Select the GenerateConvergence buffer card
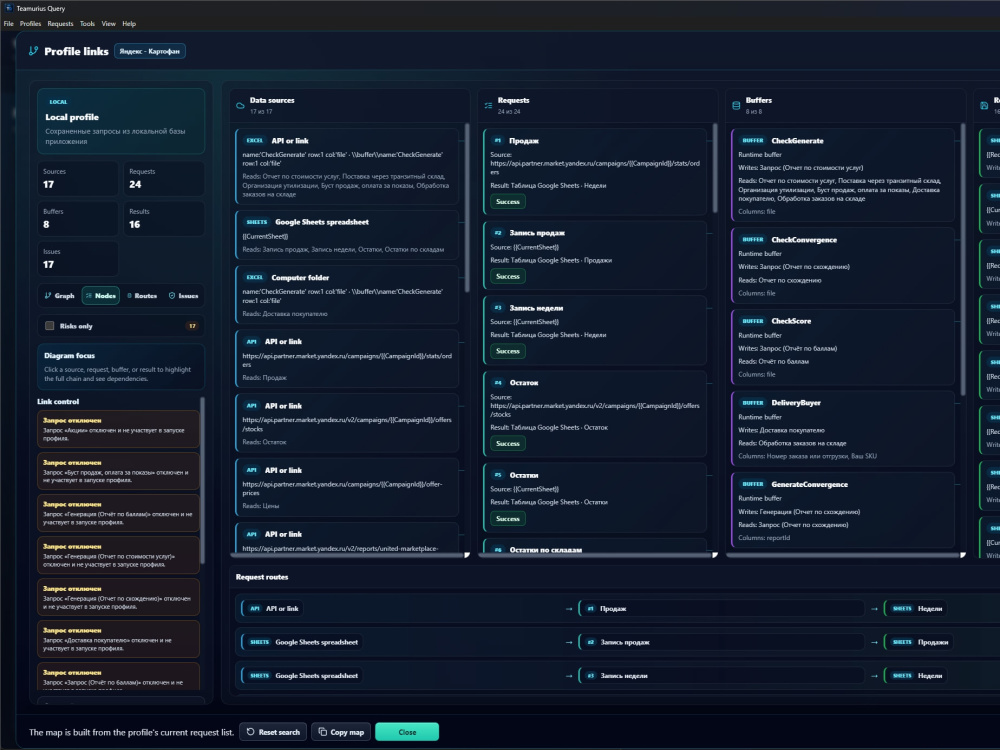Image resolution: width=1000 pixels, height=750 pixels. coord(842,510)
